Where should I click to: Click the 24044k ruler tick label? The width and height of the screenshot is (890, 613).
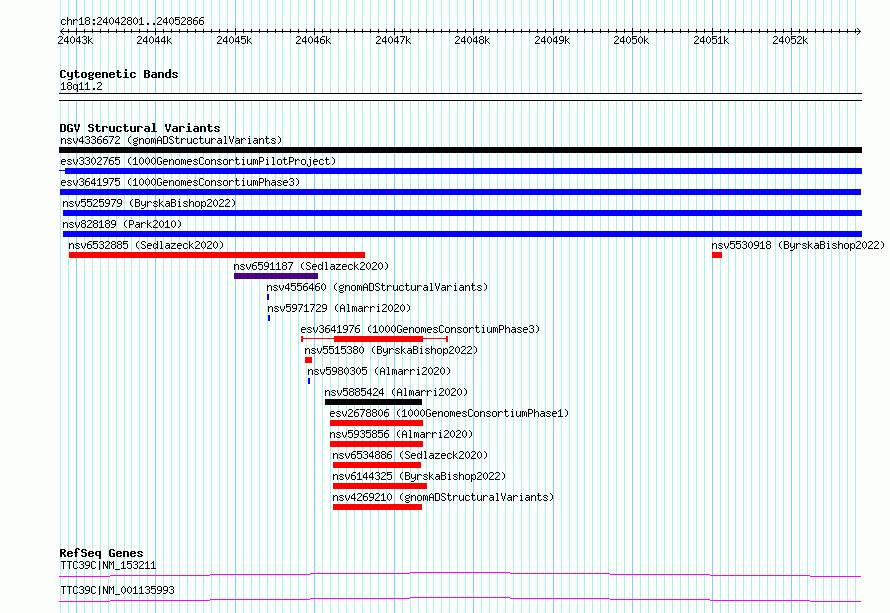pos(154,40)
